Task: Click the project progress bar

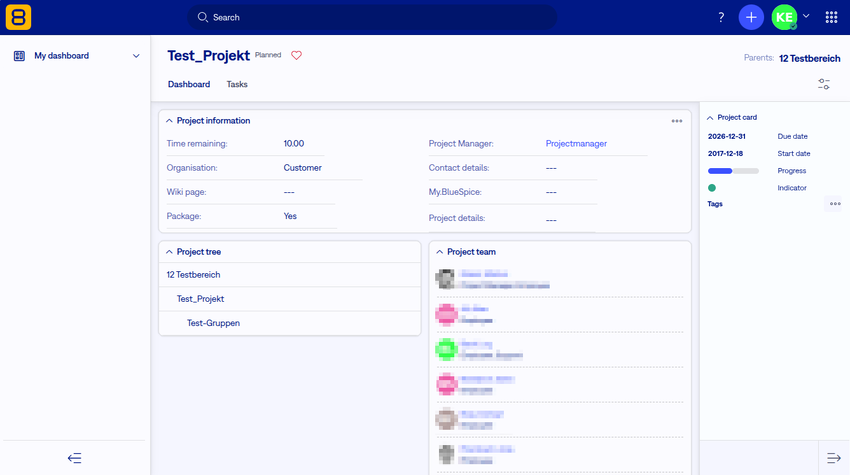Action: pyautogui.click(x=733, y=171)
